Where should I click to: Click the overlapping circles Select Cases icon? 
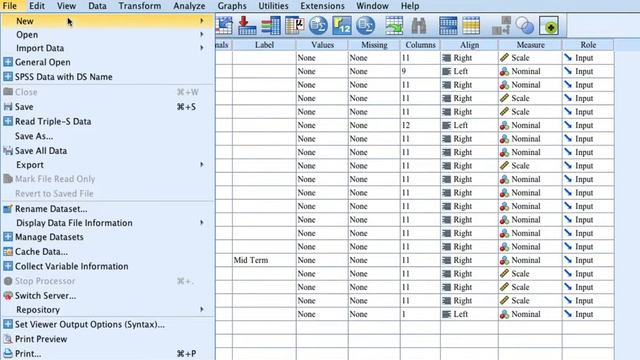coord(524,26)
